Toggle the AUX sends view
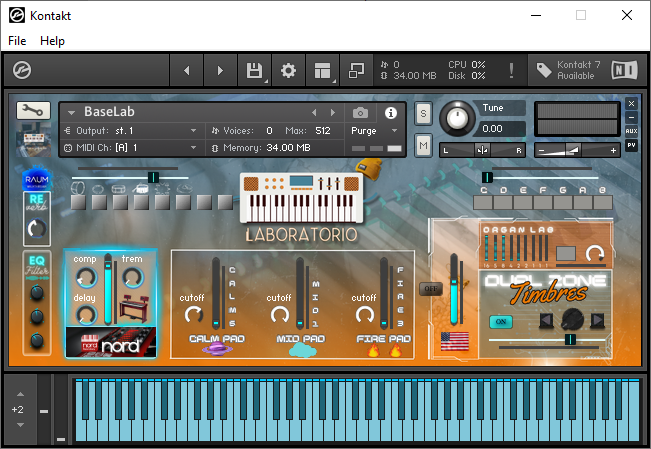 (x=631, y=131)
